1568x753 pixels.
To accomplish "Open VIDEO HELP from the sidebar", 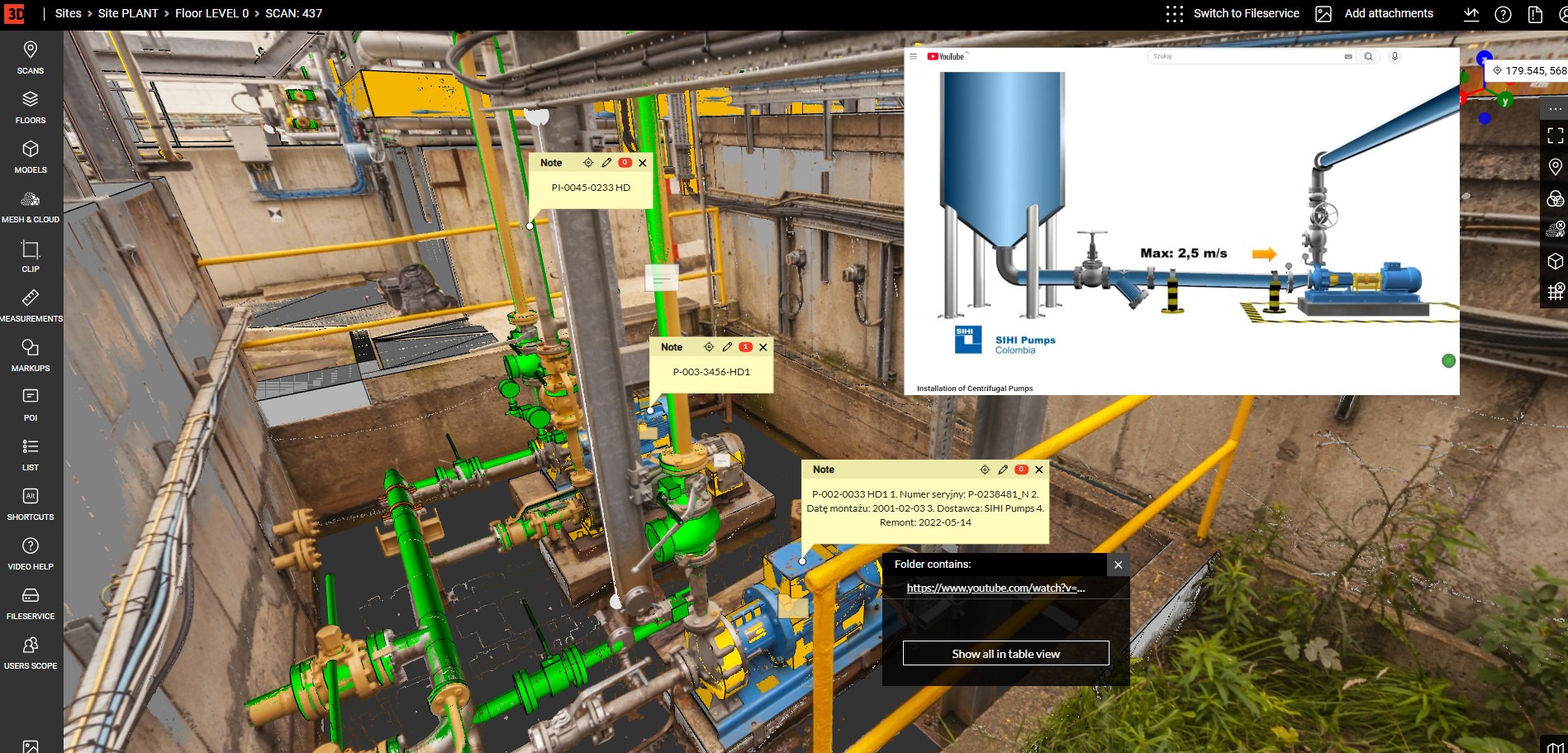I will (30, 554).
